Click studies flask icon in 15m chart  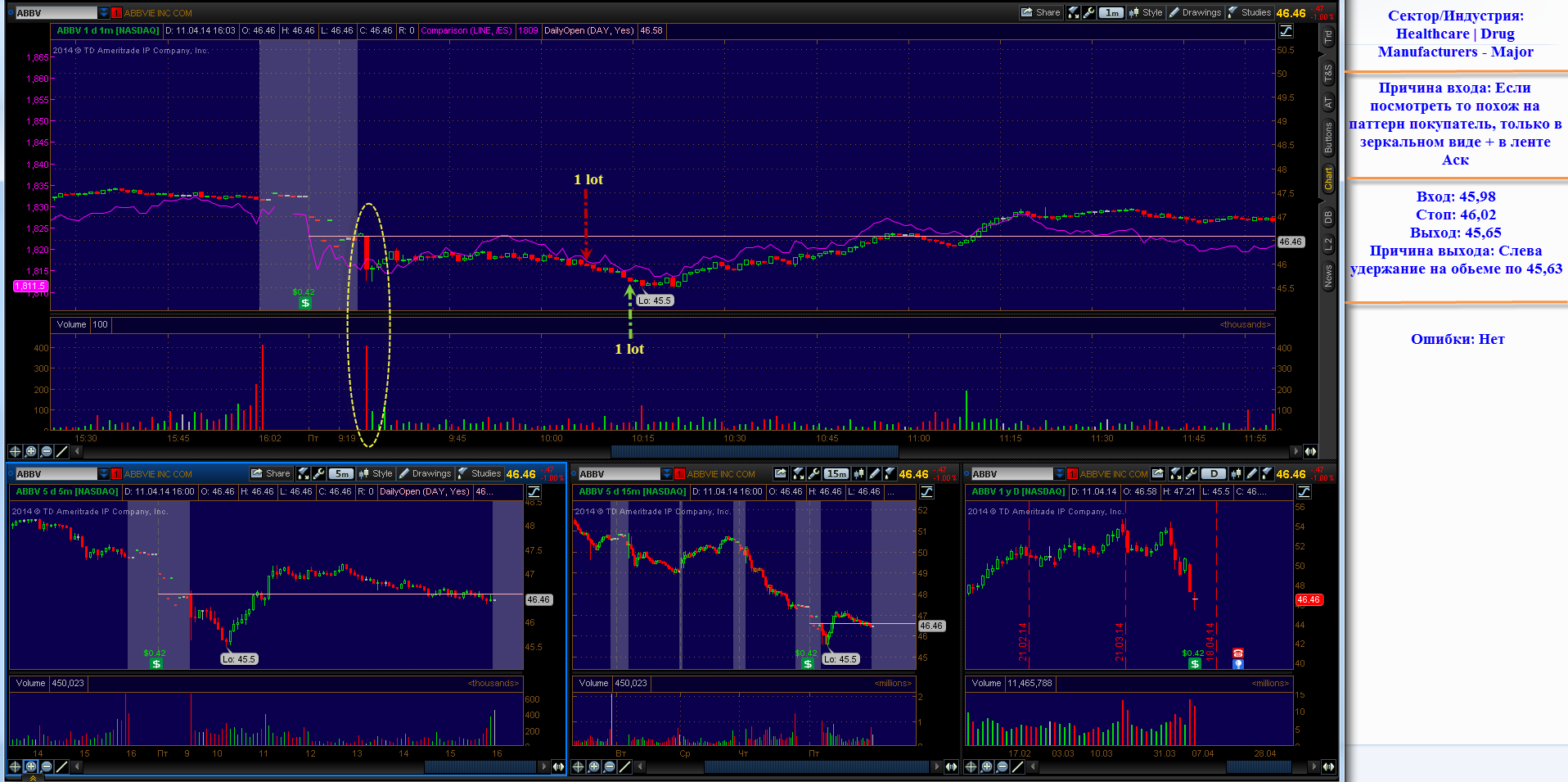pyautogui.click(x=890, y=473)
